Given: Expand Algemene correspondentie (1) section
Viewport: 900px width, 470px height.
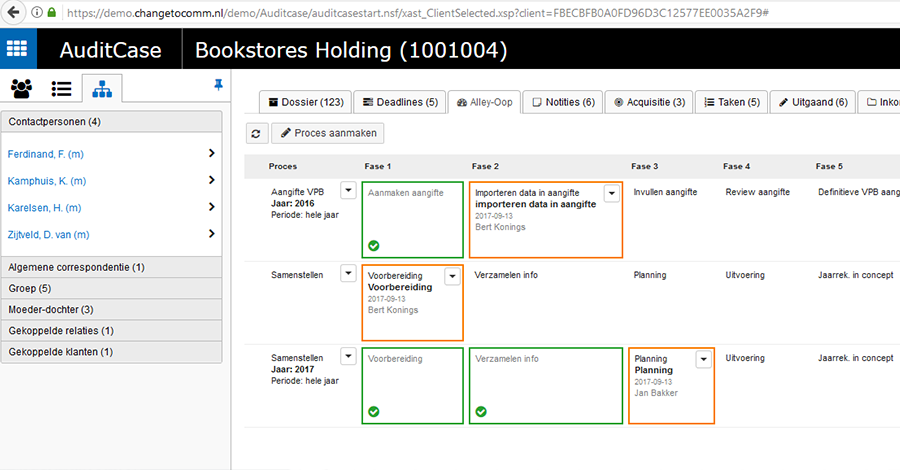Looking at the screenshot, I should pyautogui.click(x=112, y=267).
